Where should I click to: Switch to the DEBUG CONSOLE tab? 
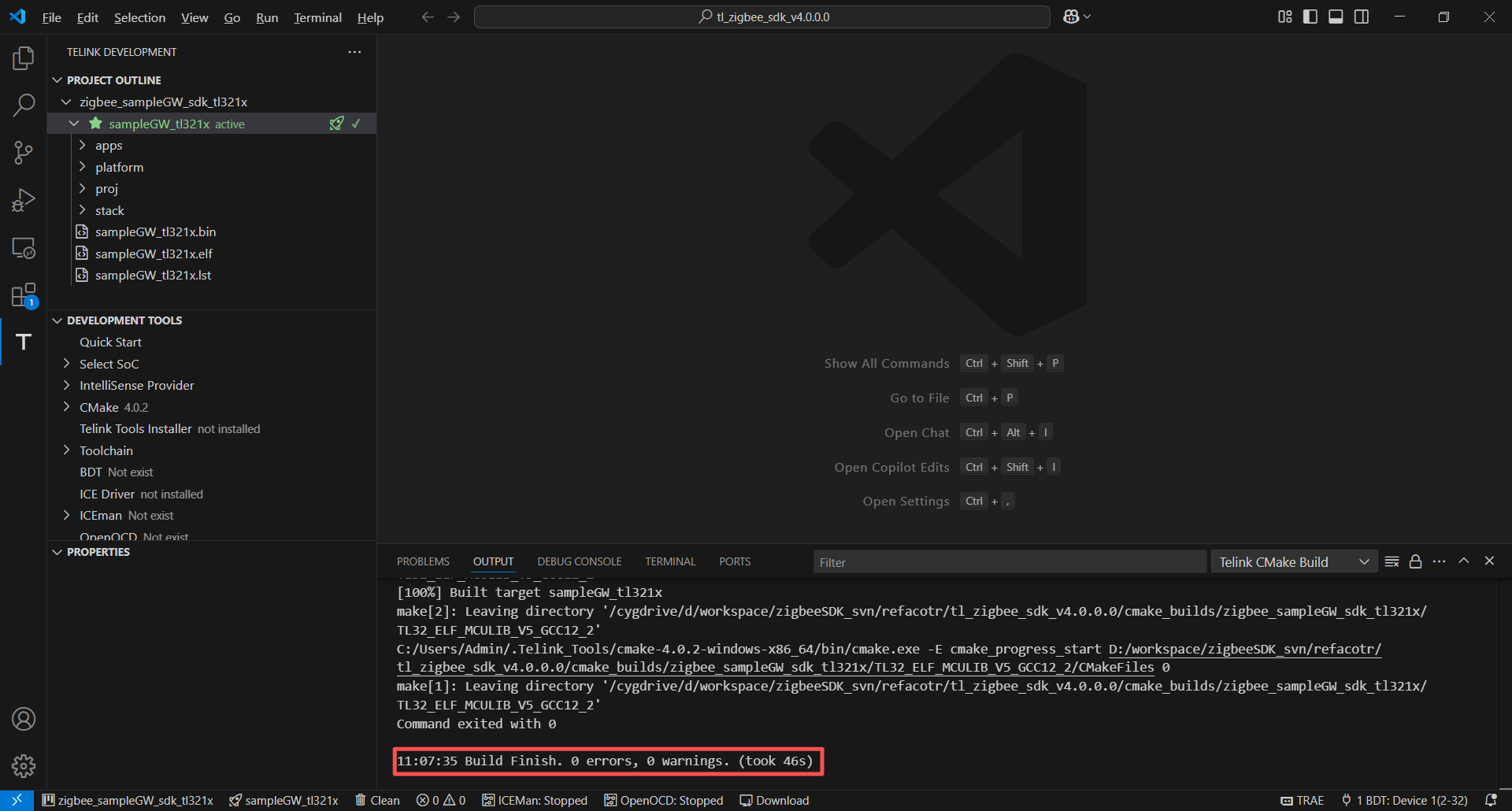tap(580, 561)
